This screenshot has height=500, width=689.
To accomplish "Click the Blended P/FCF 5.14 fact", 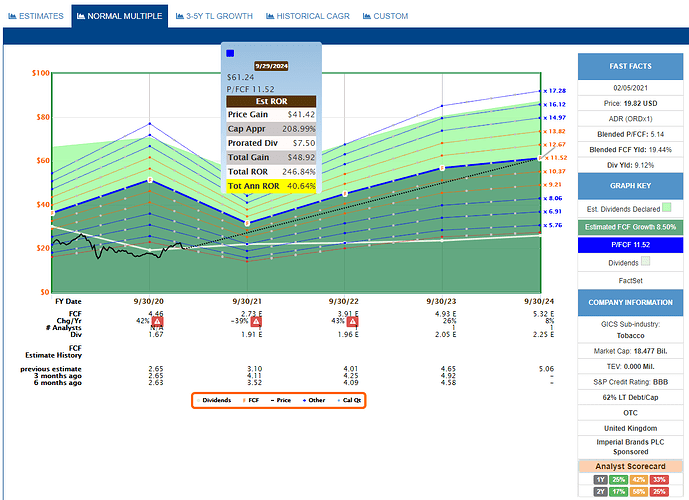I will click(630, 134).
